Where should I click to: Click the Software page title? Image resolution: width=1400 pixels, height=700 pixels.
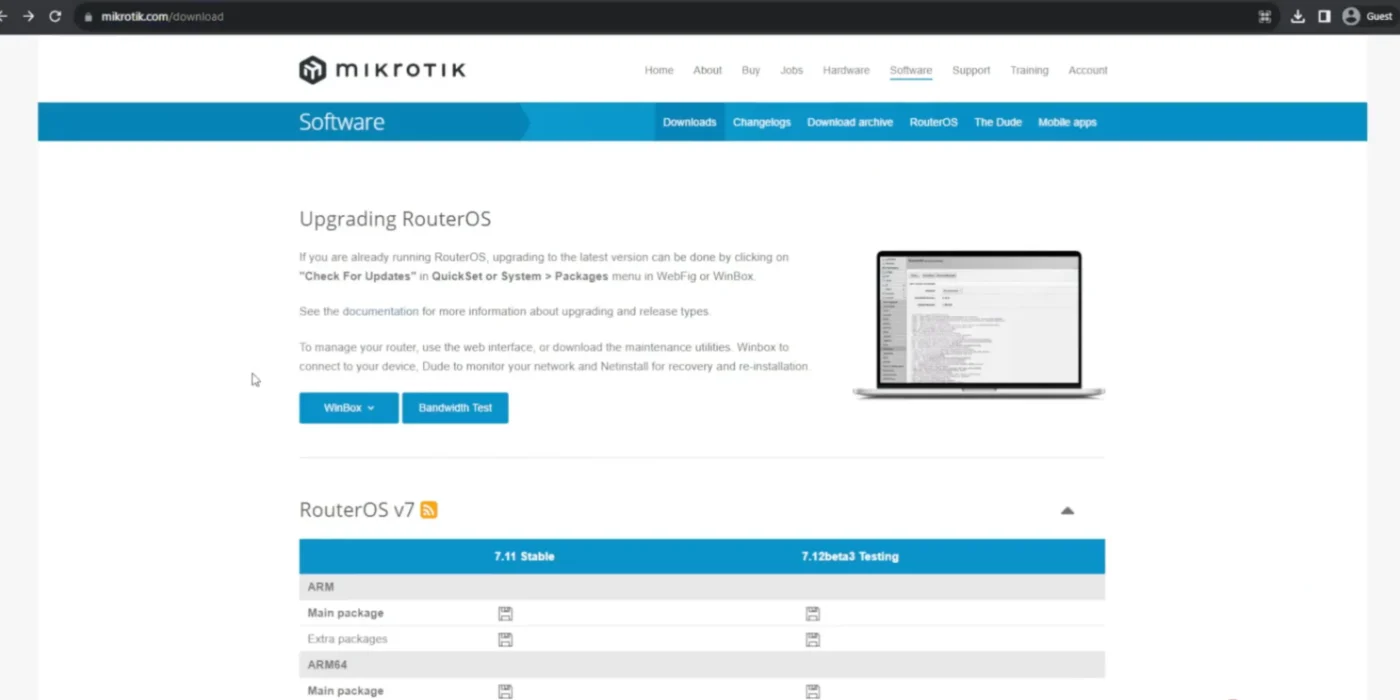tap(342, 122)
